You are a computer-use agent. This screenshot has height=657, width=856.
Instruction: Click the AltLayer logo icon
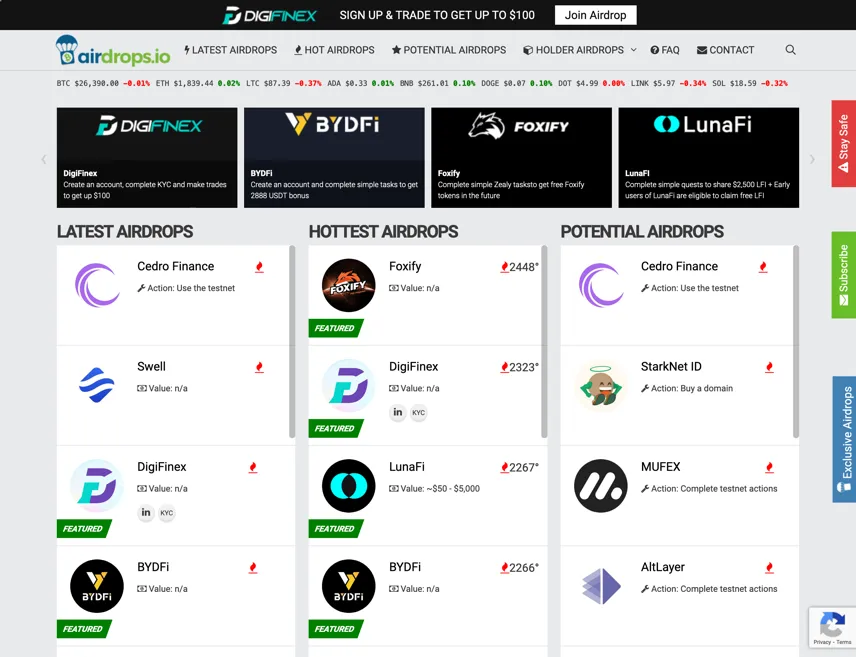point(601,586)
